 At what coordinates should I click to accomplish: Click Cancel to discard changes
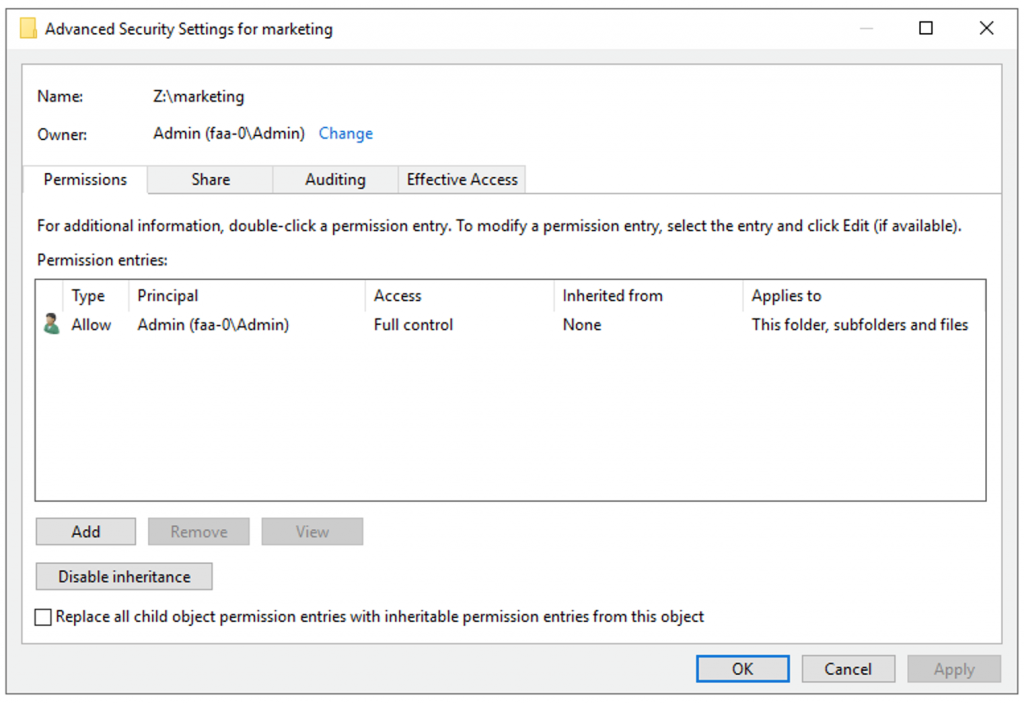[848, 668]
